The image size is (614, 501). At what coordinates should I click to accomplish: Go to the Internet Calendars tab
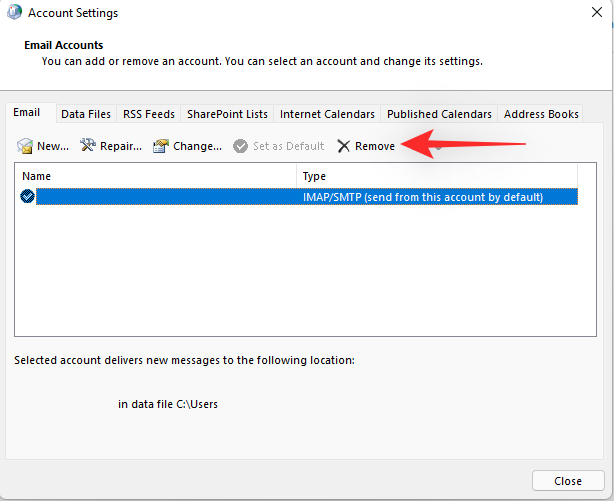click(x=327, y=114)
